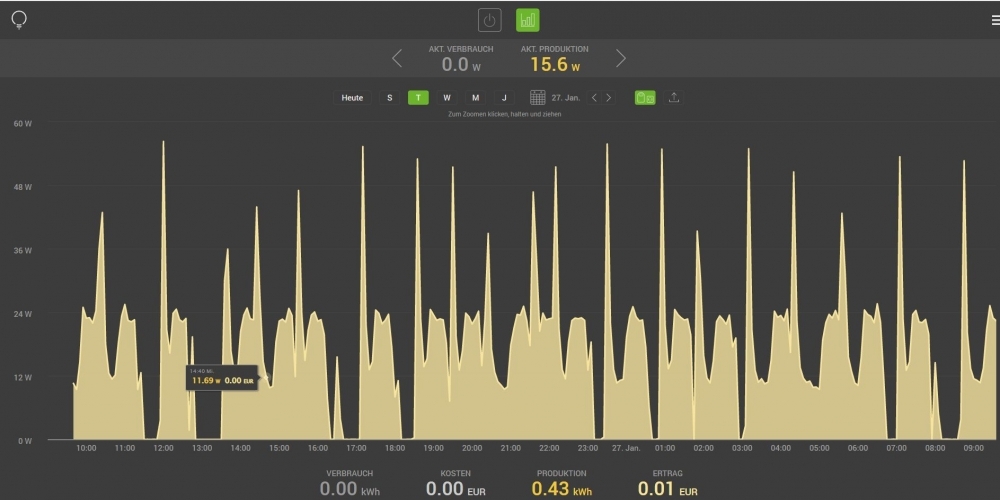
Task: Click the export upload icon
Action: tap(674, 98)
